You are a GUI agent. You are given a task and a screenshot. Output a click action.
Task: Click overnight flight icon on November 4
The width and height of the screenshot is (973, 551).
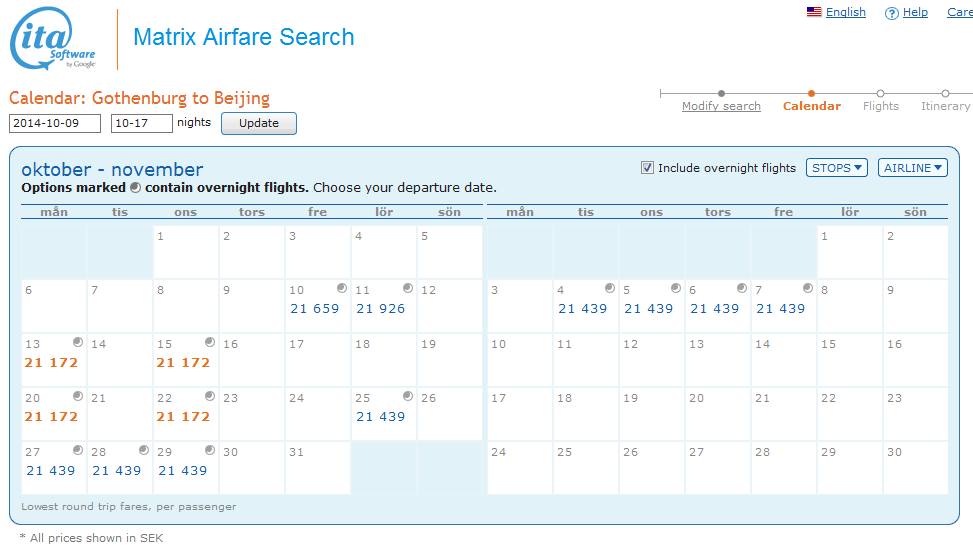pyautogui.click(x=609, y=288)
